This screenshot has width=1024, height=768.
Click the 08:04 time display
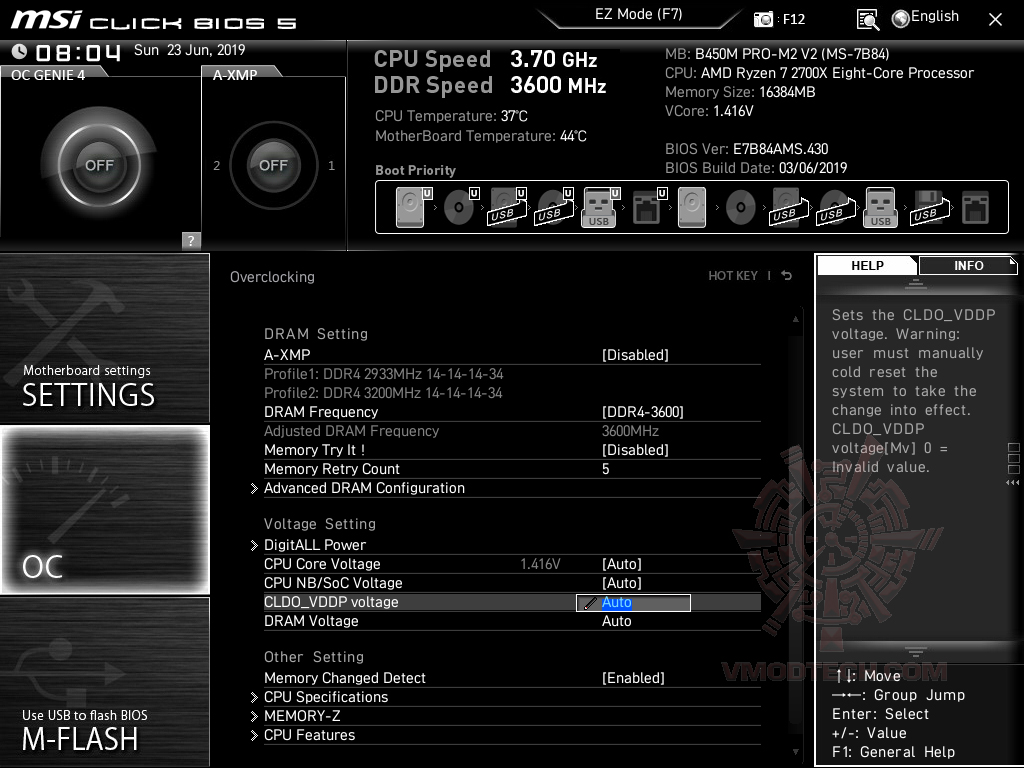click(78, 52)
